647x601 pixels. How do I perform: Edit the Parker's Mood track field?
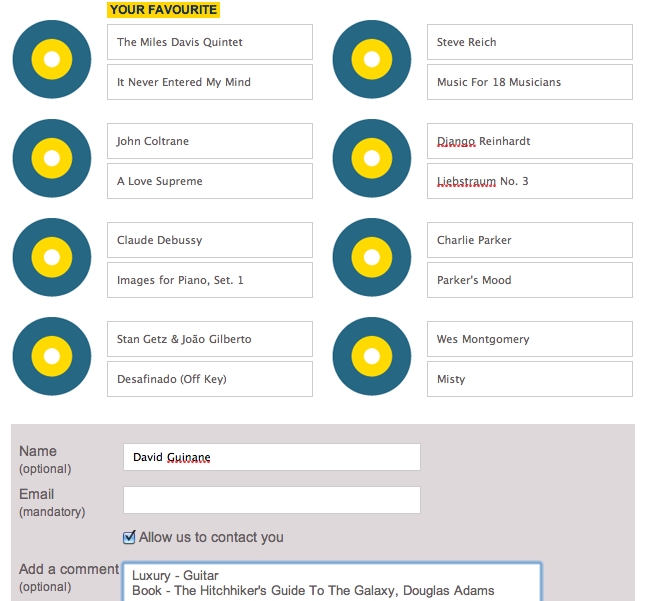530,280
